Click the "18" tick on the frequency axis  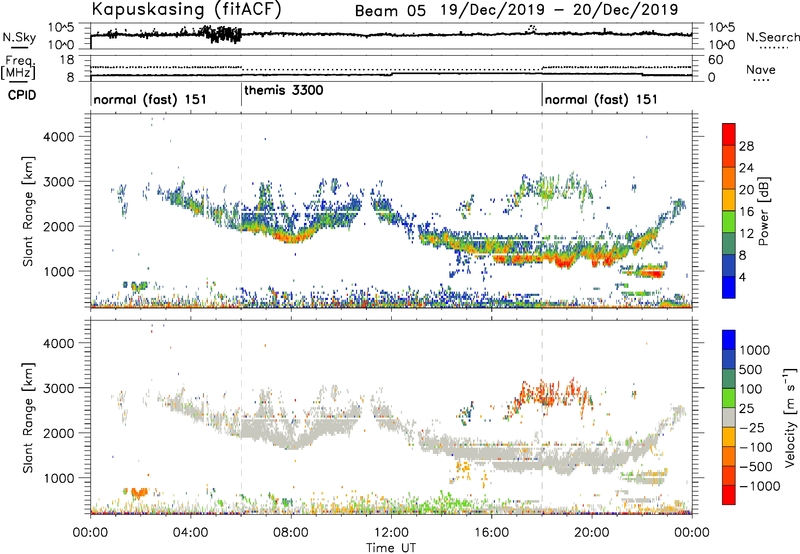point(66,60)
